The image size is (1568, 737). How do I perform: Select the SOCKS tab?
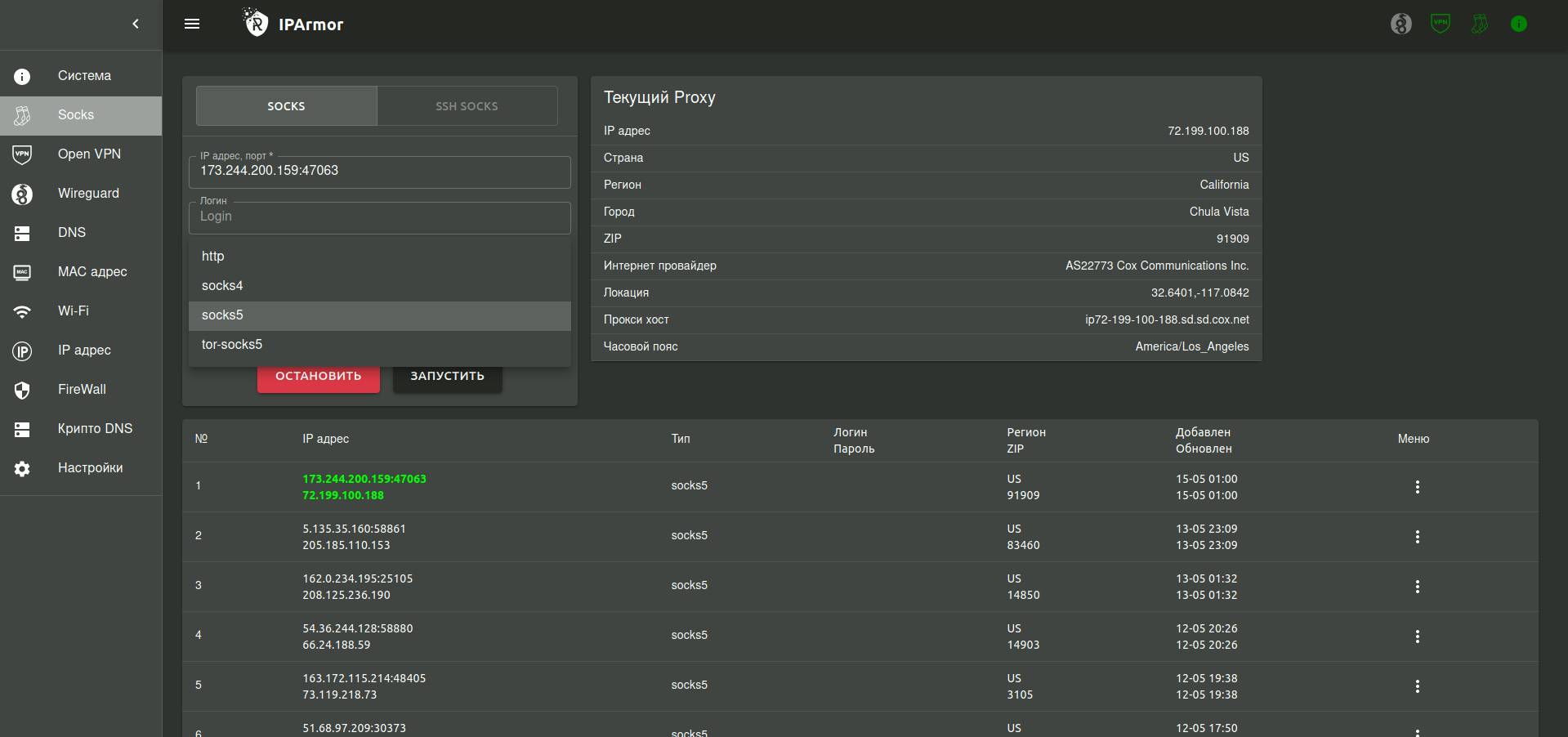286,106
